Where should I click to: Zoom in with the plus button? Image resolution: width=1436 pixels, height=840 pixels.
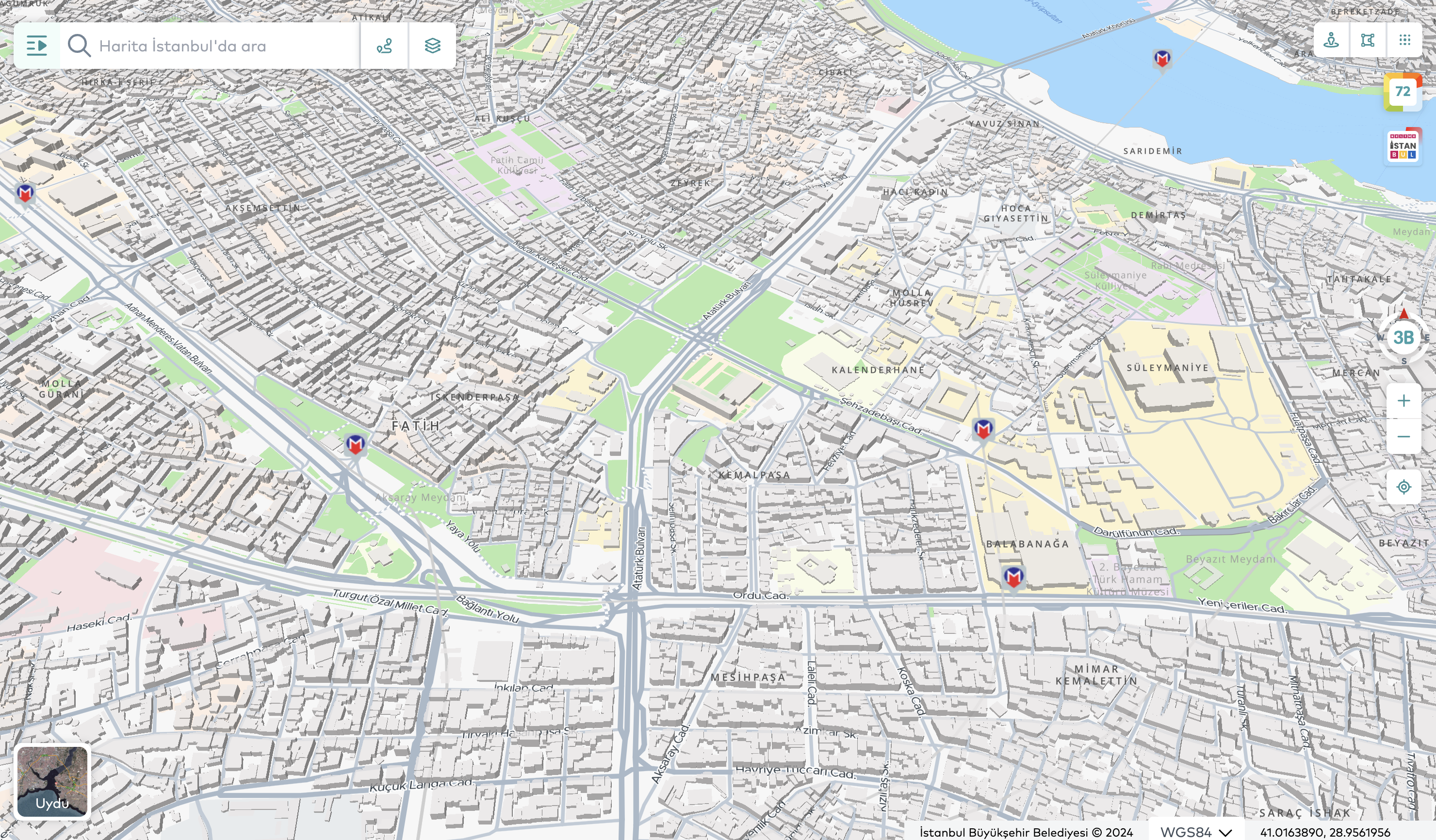[x=1403, y=401]
